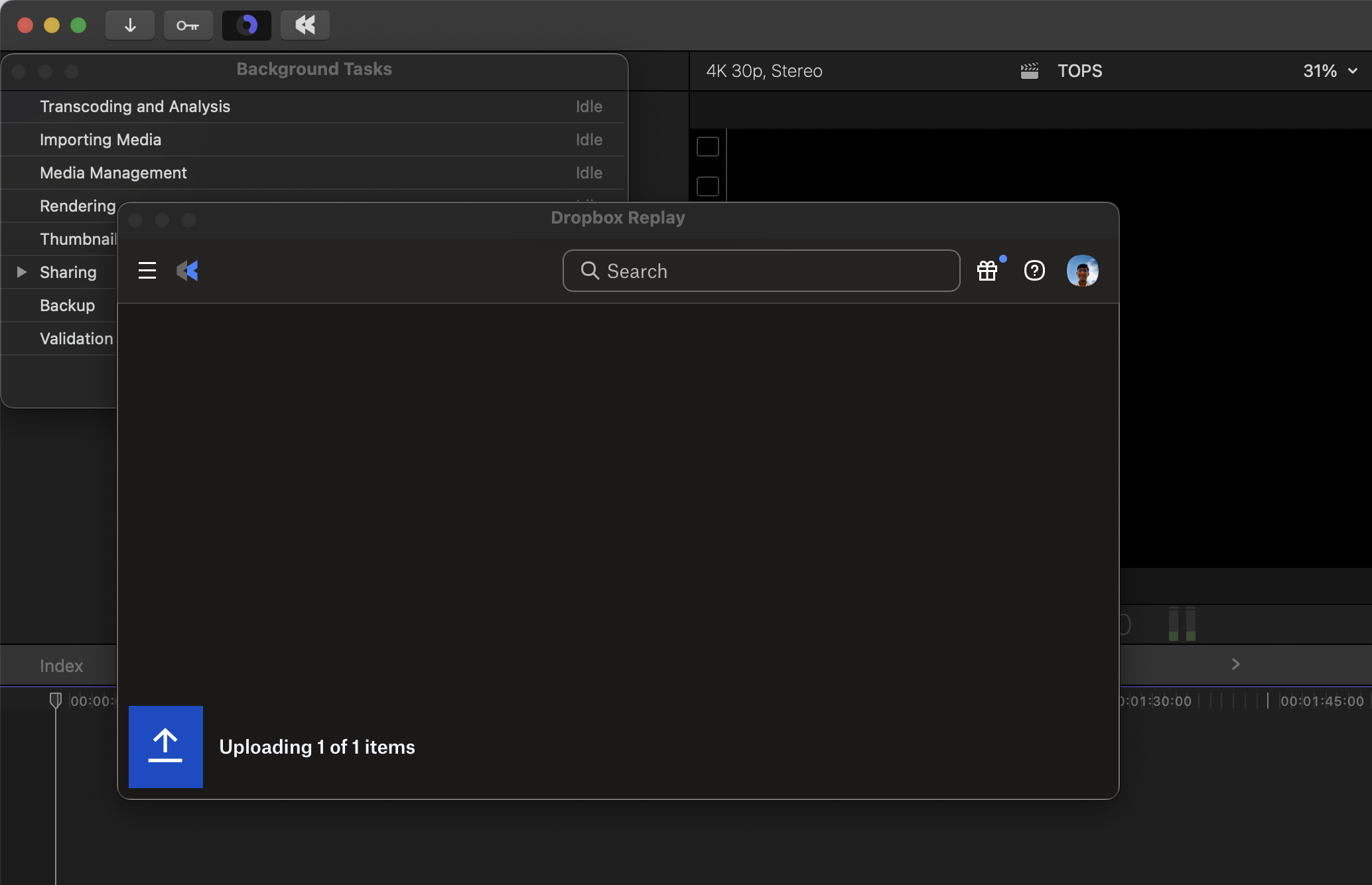1372x885 pixels.
Task: Tick the upper checkbox in the viewer
Action: click(708, 147)
